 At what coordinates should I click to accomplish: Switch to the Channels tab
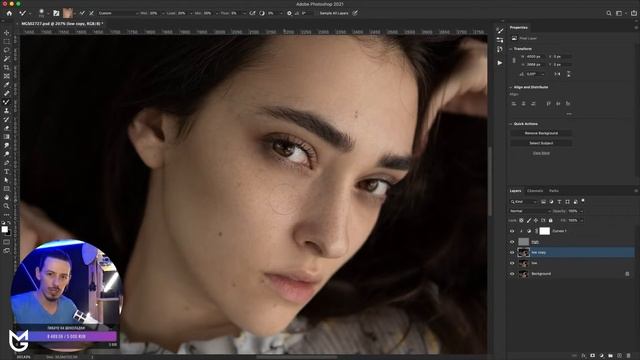pyautogui.click(x=535, y=191)
